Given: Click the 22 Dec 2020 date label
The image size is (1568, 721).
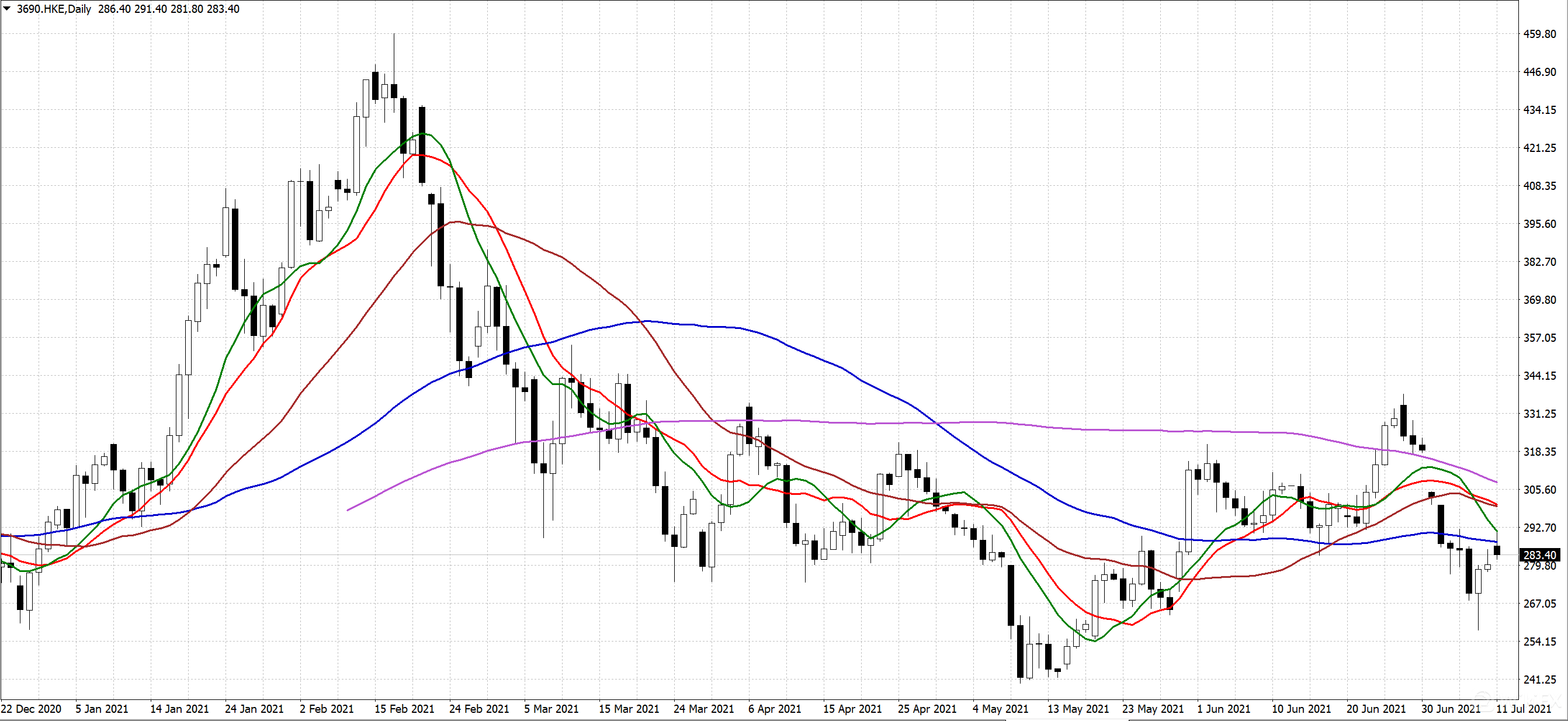Looking at the screenshot, I should coord(31,709).
